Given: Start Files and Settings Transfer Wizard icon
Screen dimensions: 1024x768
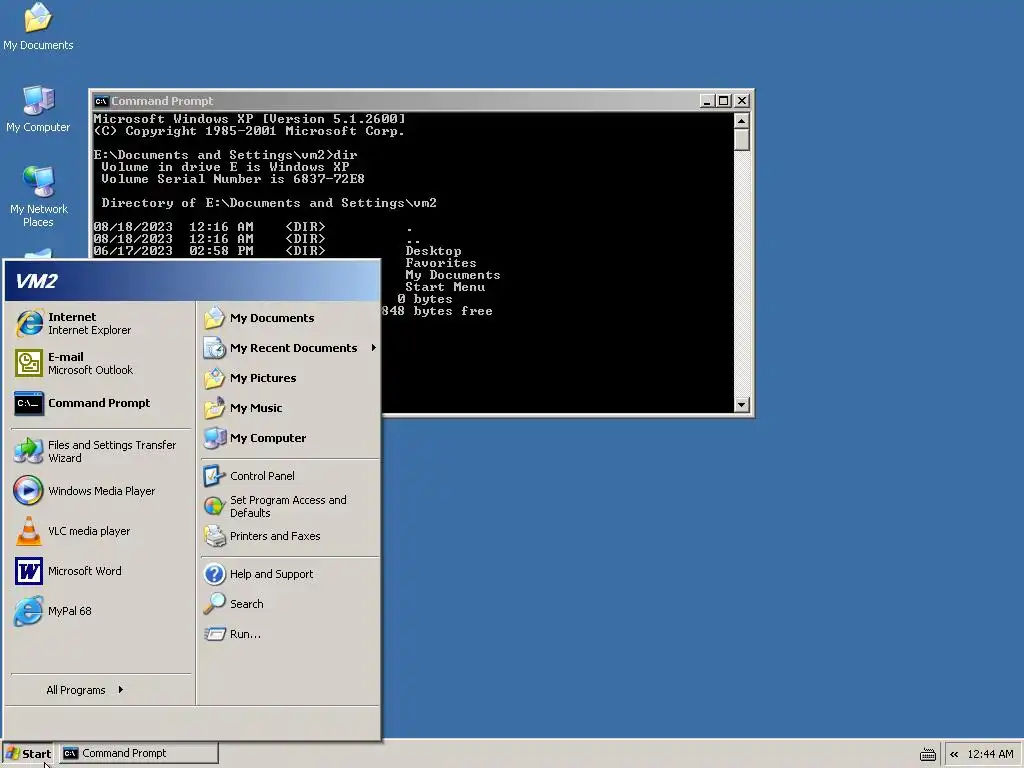Looking at the screenshot, I should pyautogui.click(x=29, y=451).
